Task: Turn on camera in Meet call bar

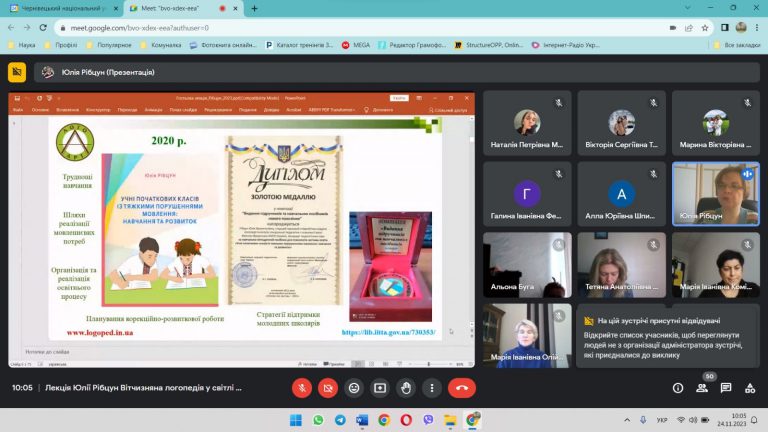Action: pos(328,388)
